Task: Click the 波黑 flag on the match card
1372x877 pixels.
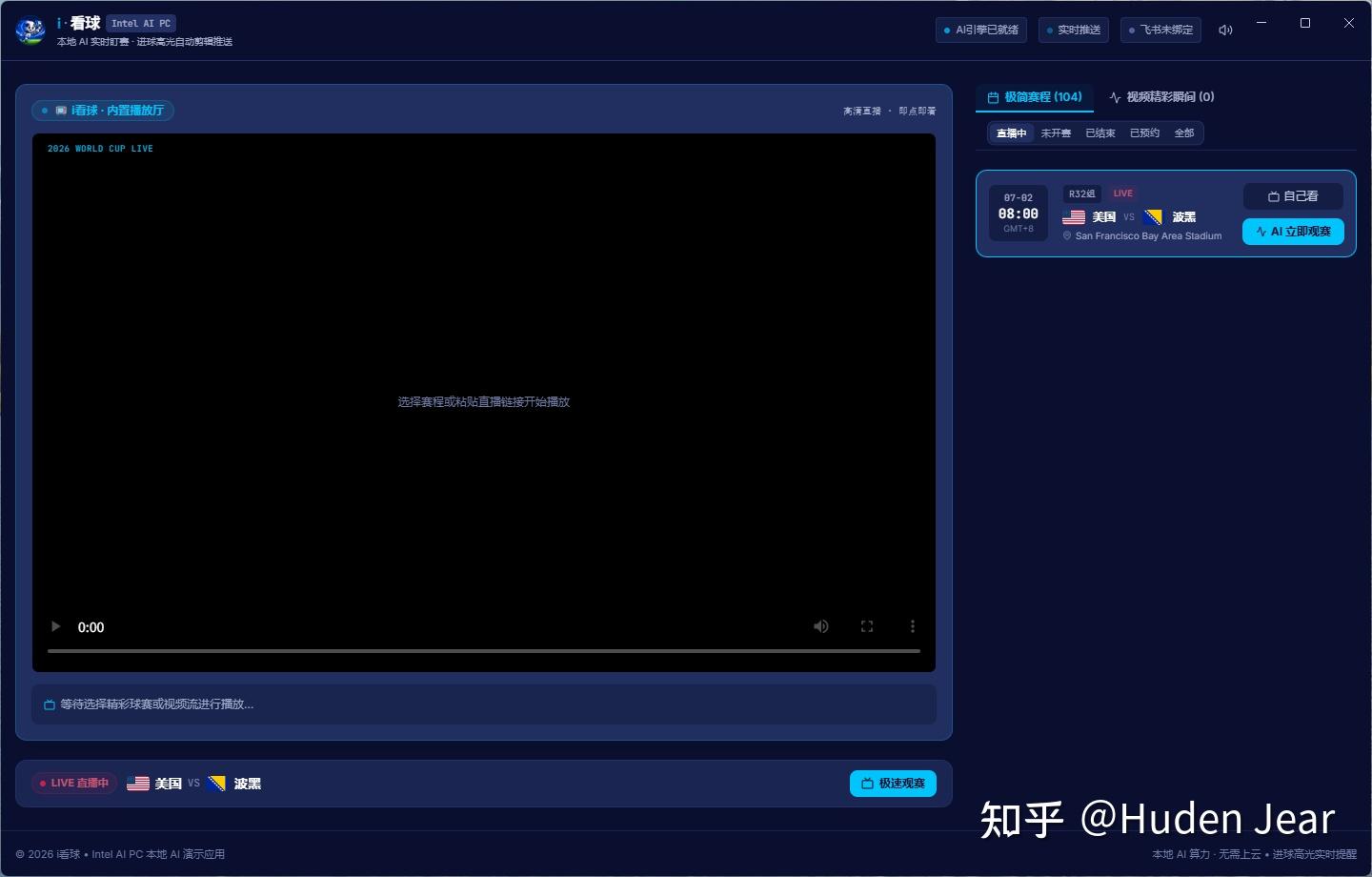Action: tap(1153, 217)
